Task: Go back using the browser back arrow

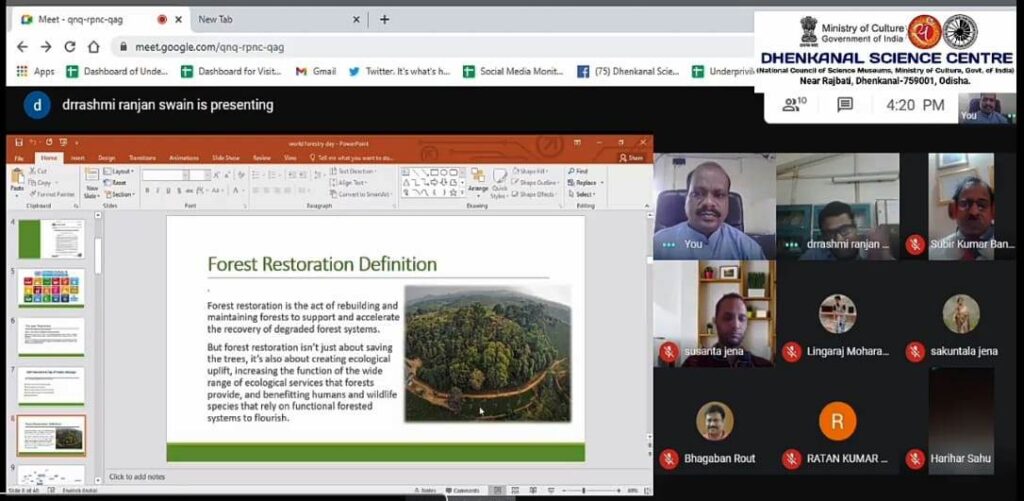Action: coord(23,47)
